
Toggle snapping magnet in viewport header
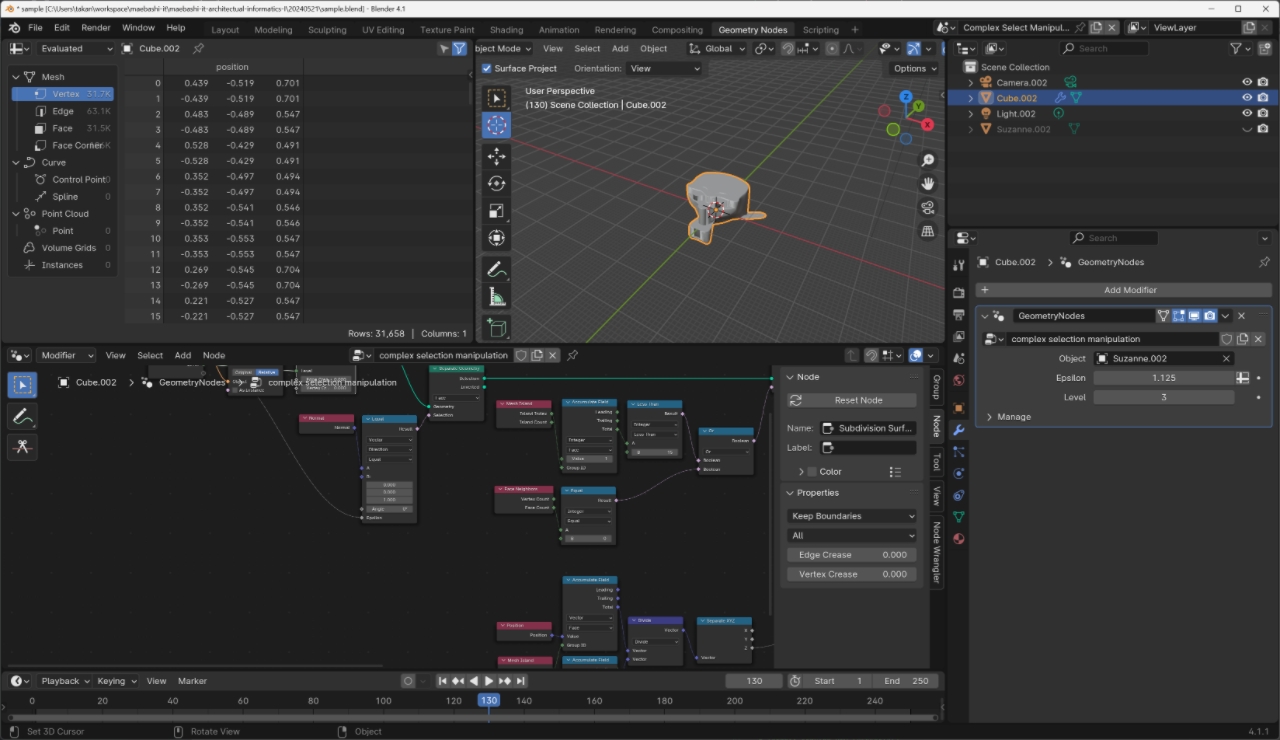pyautogui.click(x=788, y=48)
